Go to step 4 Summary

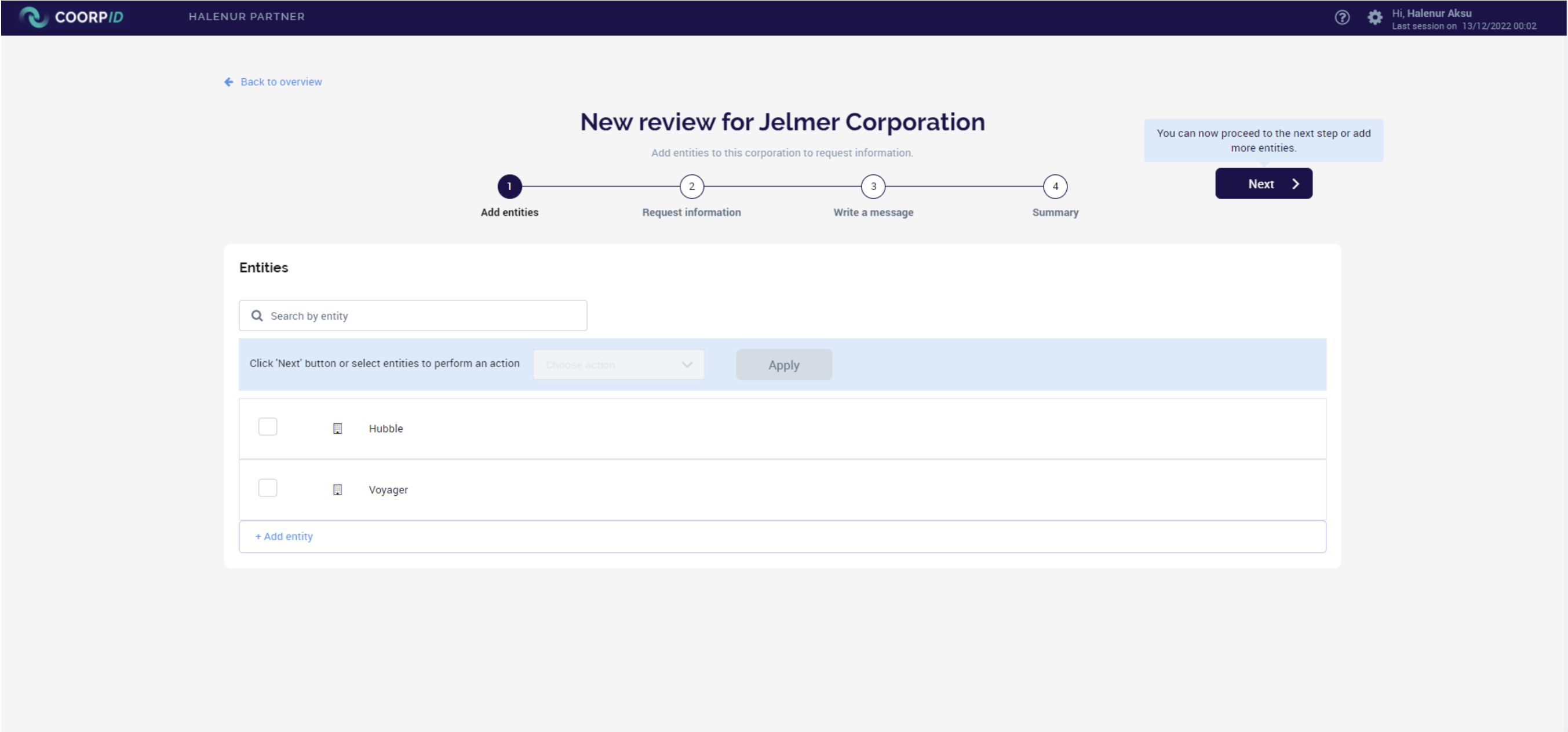tap(1055, 186)
